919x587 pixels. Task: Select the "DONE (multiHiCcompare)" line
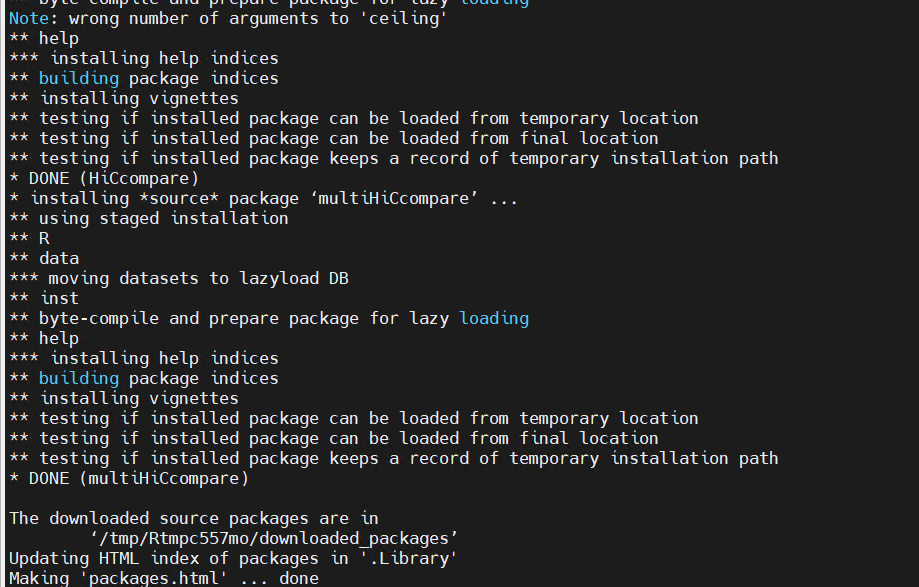pos(129,478)
